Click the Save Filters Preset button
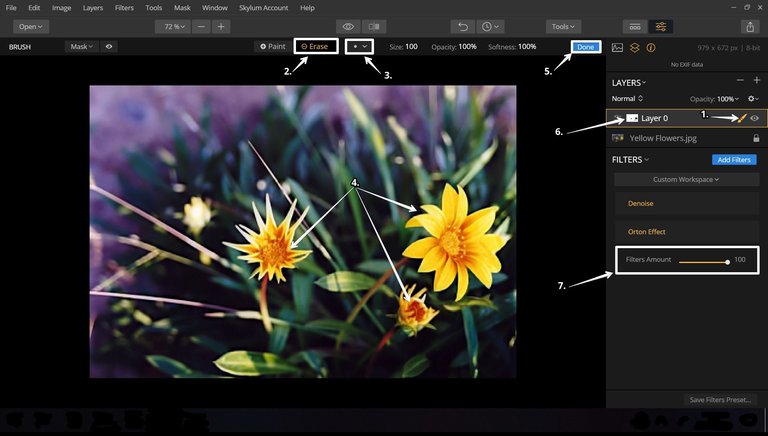Screen dimensions: 768x436 (x=720, y=400)
